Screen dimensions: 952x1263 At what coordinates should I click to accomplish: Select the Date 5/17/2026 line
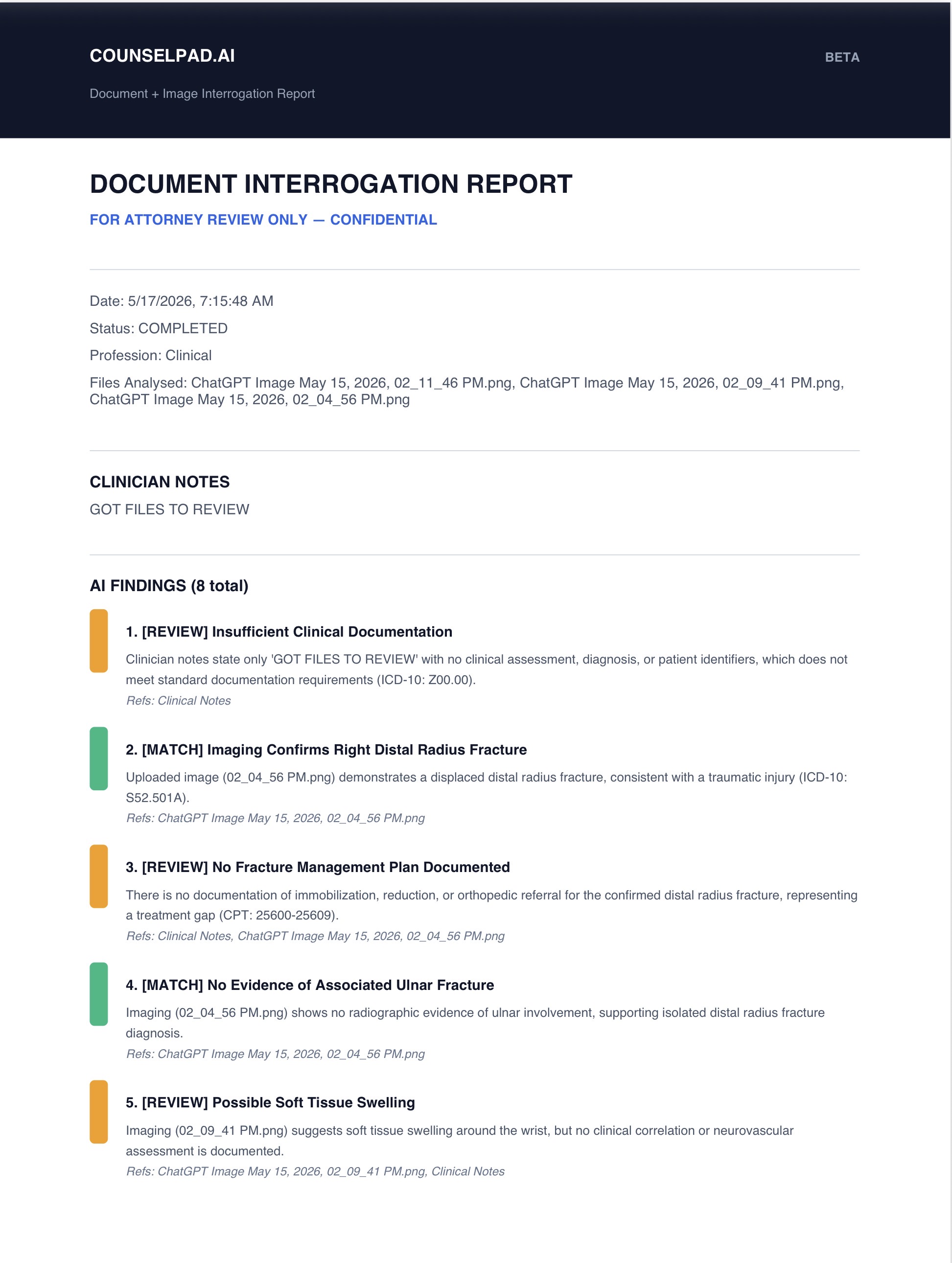click(x=182, y=301)
